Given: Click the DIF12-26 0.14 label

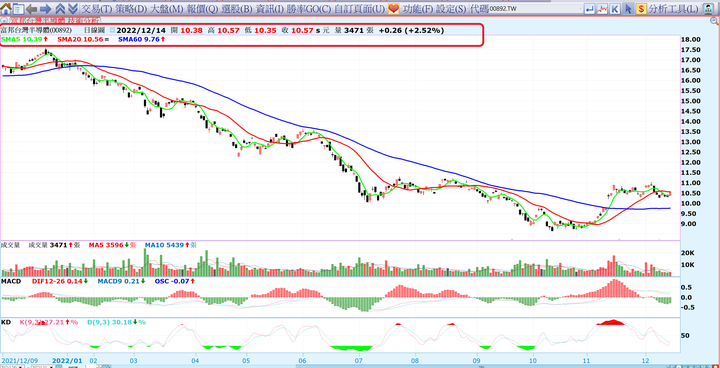Looking at the screenshot, I should (56, 280).
